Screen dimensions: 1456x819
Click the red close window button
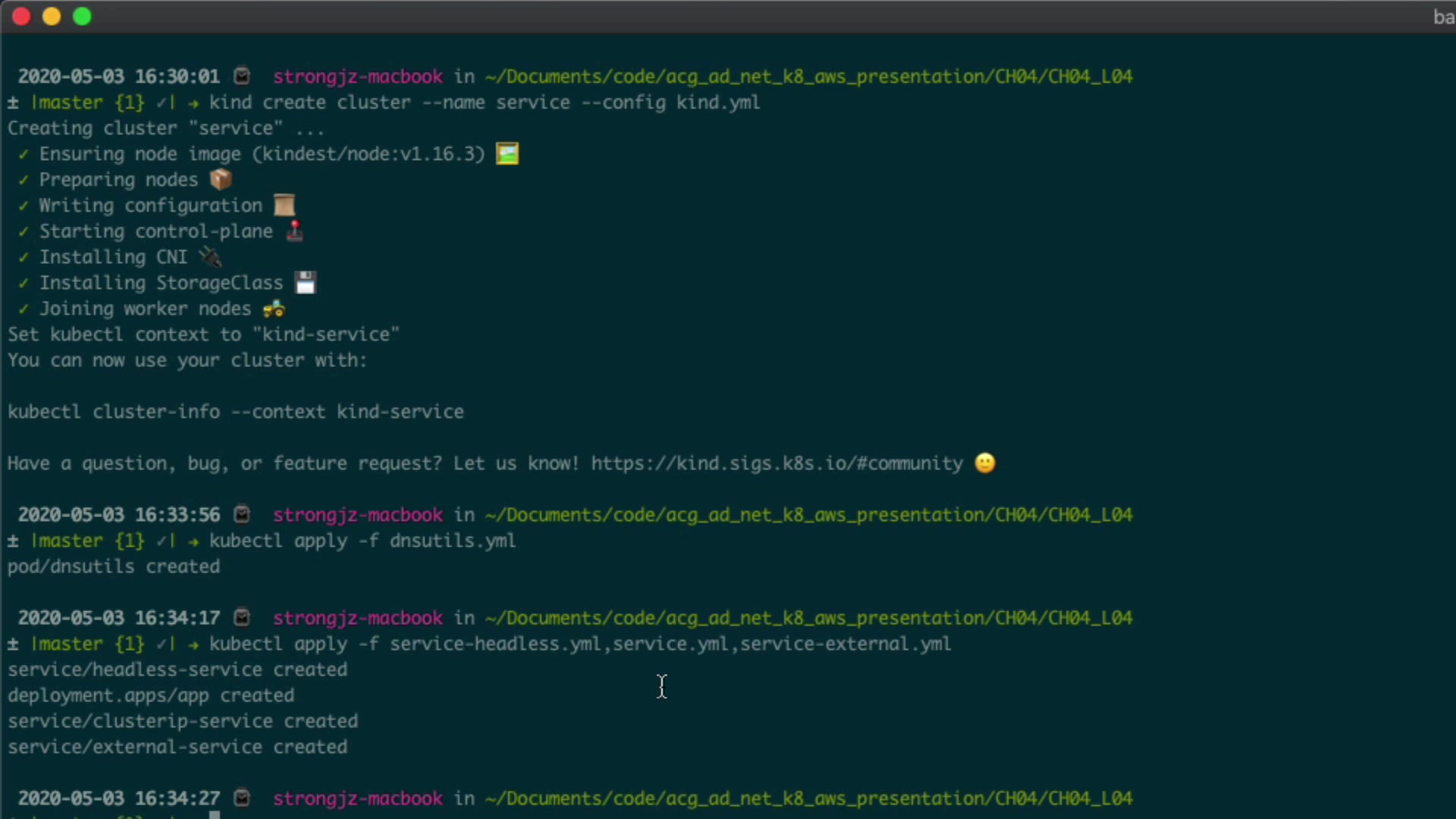click(x=21, y=17)
